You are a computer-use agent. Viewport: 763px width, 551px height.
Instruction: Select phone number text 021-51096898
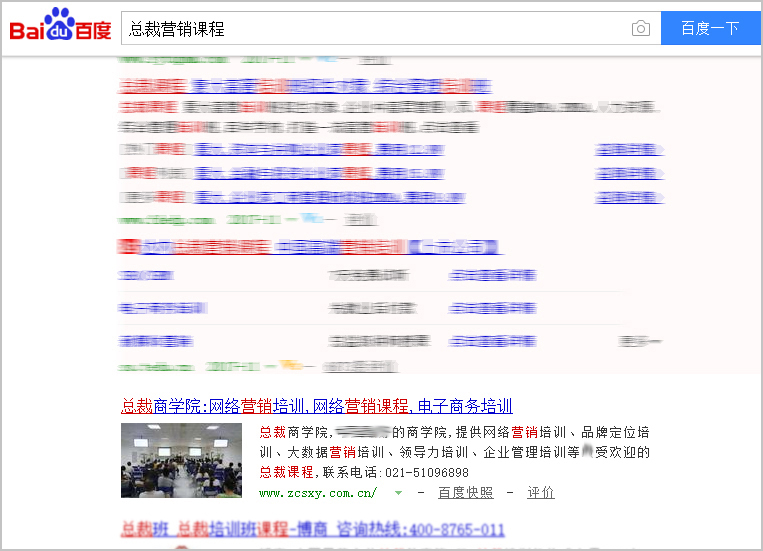427,473
